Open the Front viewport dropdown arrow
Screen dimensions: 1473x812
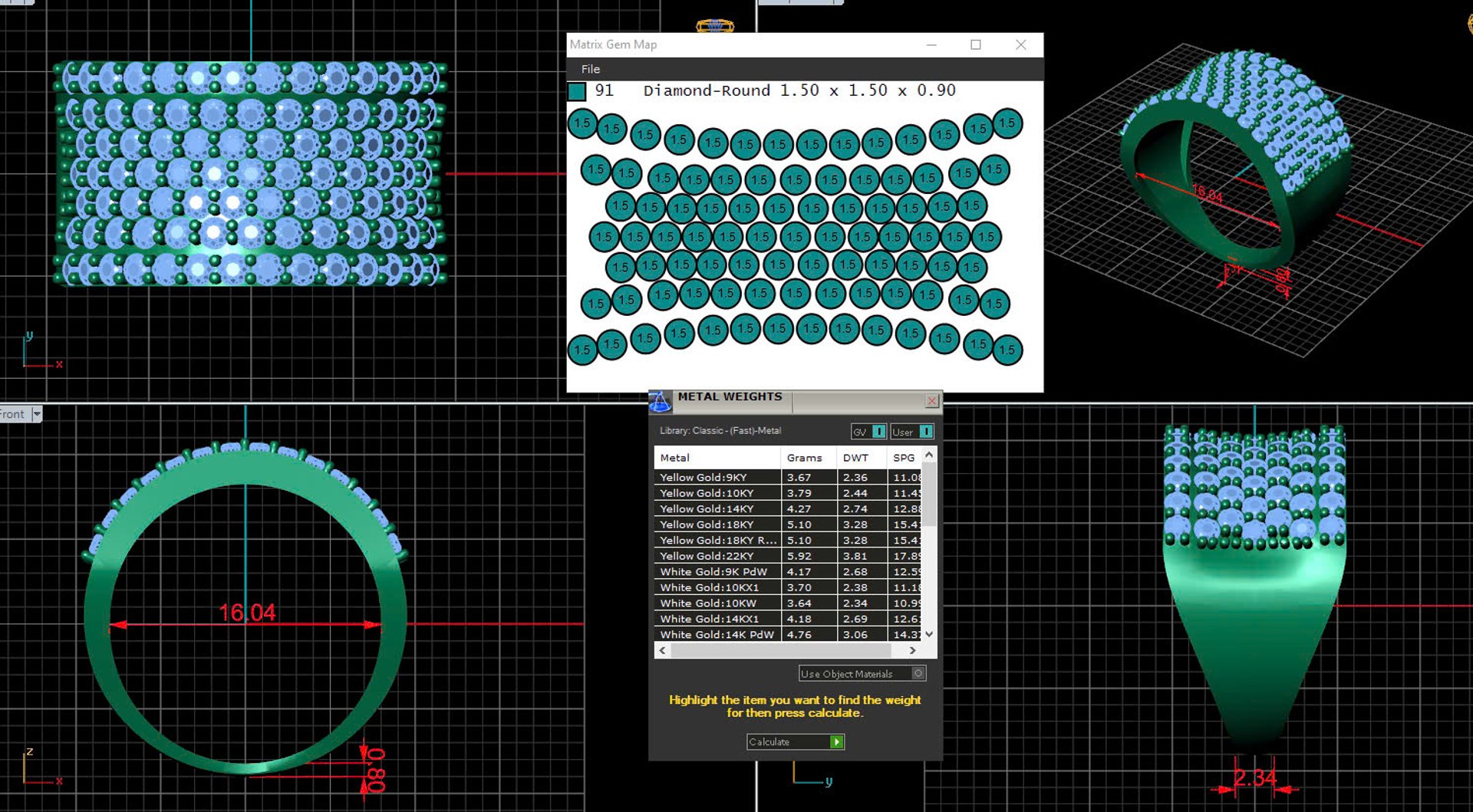37,414
